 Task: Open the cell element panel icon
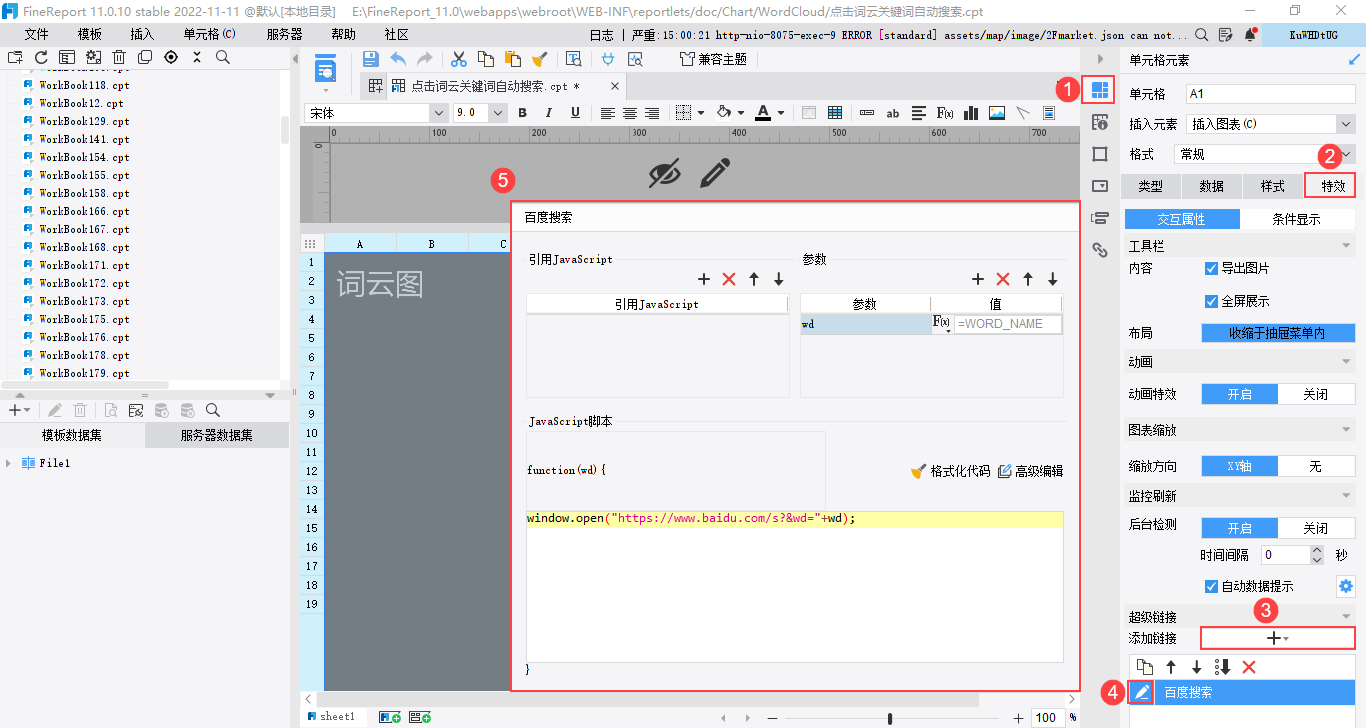(x=1100, y=91)
